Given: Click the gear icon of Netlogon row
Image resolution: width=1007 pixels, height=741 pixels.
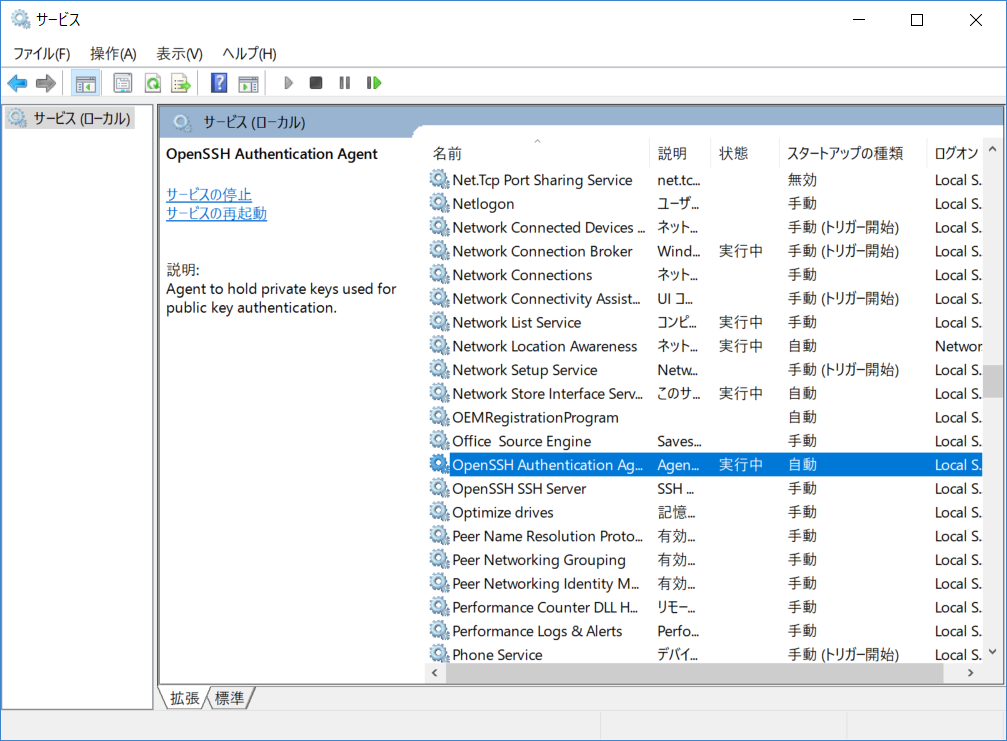Looking at the screenshot, I should click(x=439, y=204).
